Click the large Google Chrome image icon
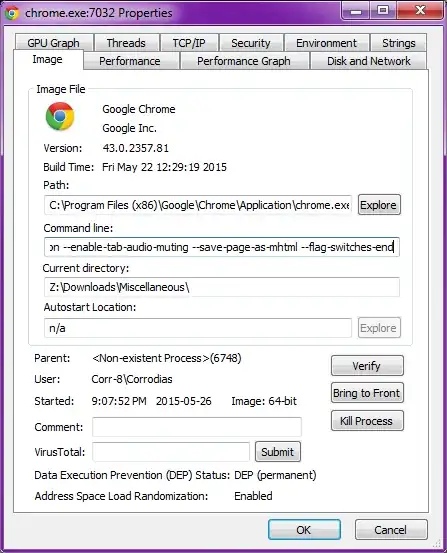Screen dimensions: 447x553 pos(60,116)
